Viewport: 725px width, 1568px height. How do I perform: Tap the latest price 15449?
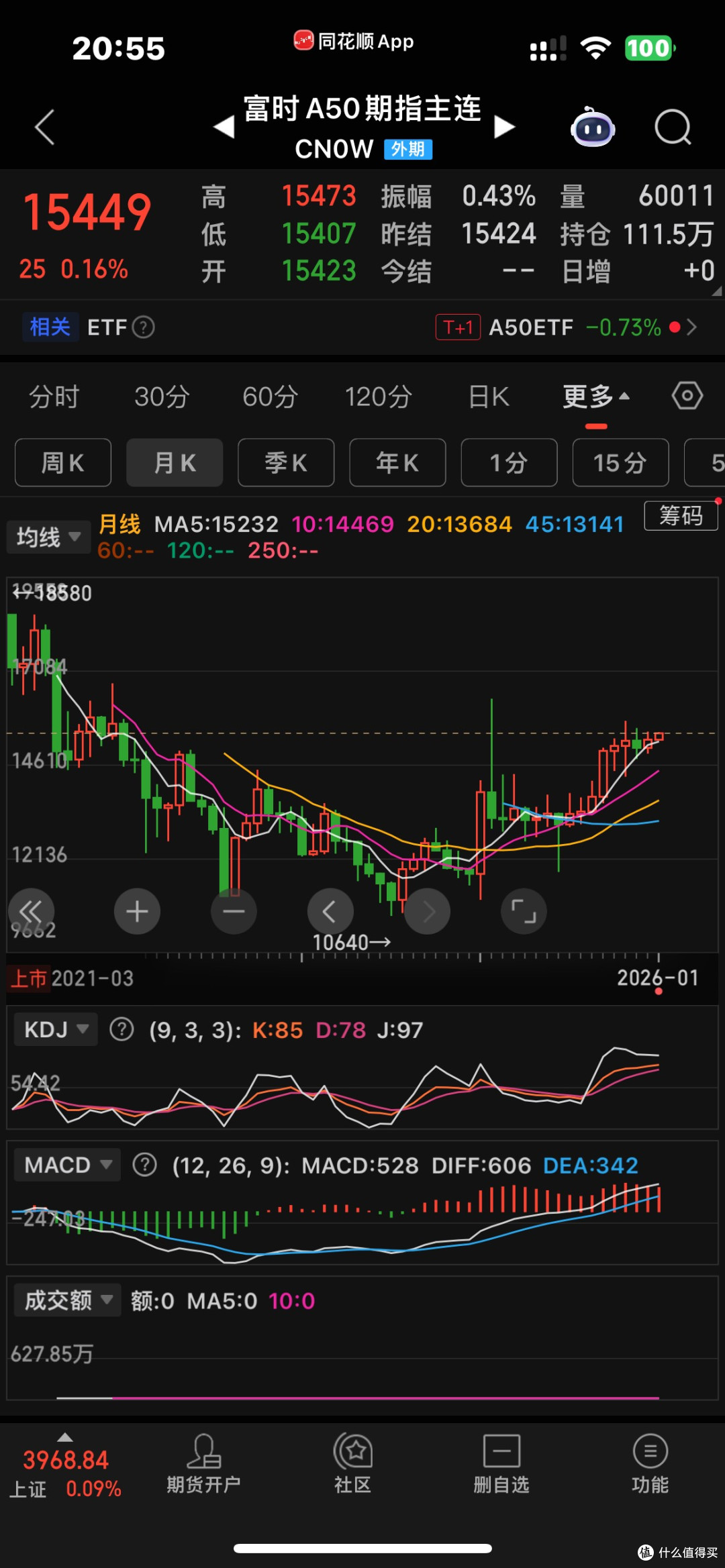87,213
